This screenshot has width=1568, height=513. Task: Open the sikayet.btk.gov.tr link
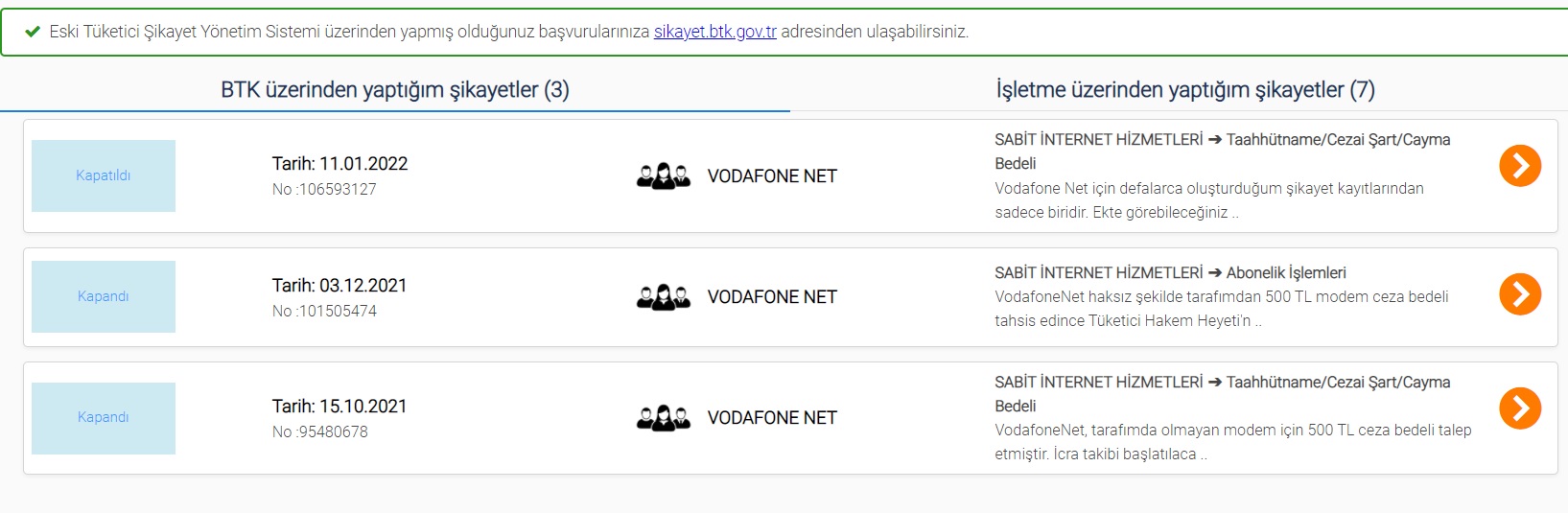pyautogui.click(x=714, y=32)
